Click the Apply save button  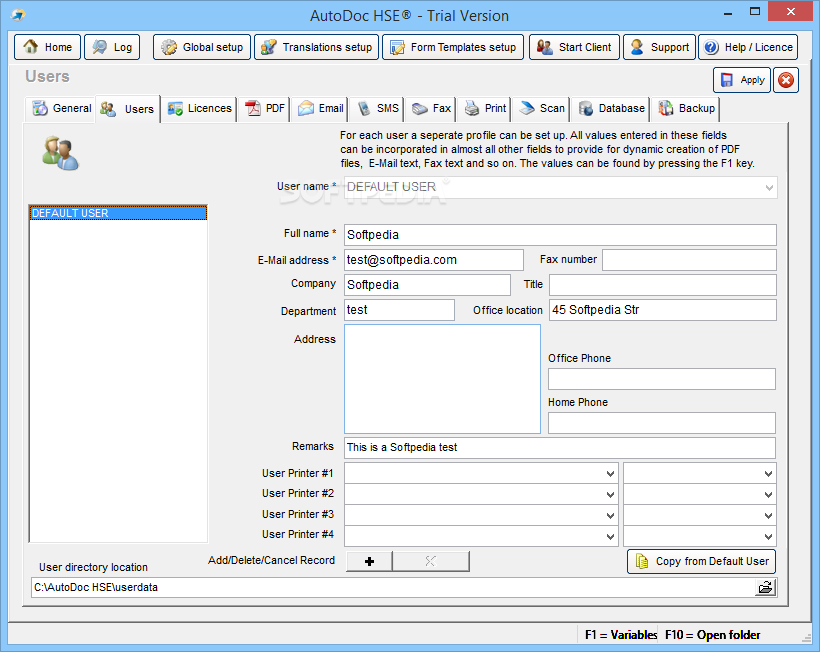pos(742,80)
